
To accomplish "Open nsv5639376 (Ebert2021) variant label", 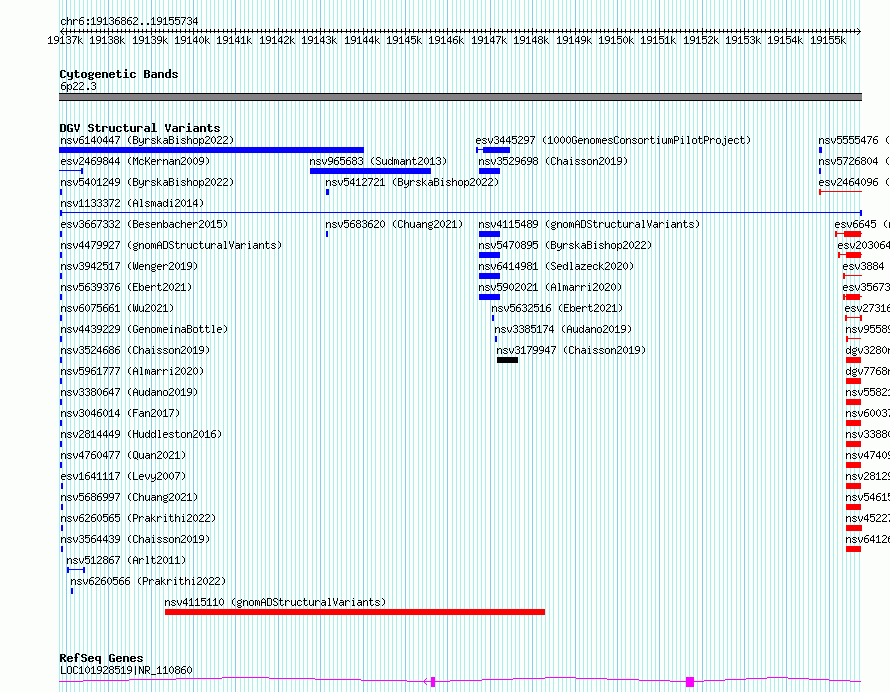I will [126, 287].
